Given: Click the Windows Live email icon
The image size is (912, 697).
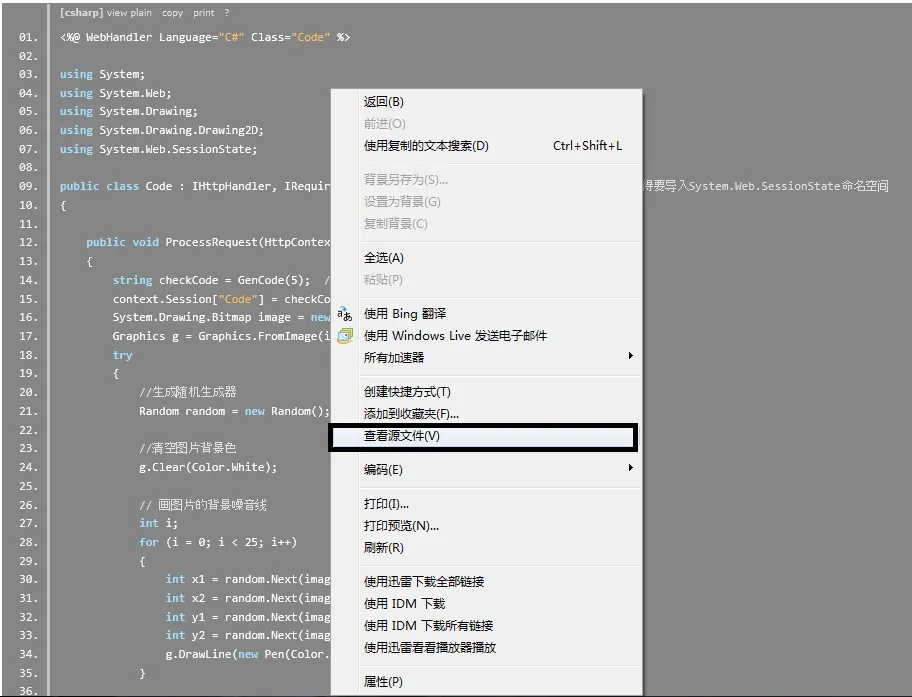Looking at the screenshot, I should [345, 336].
